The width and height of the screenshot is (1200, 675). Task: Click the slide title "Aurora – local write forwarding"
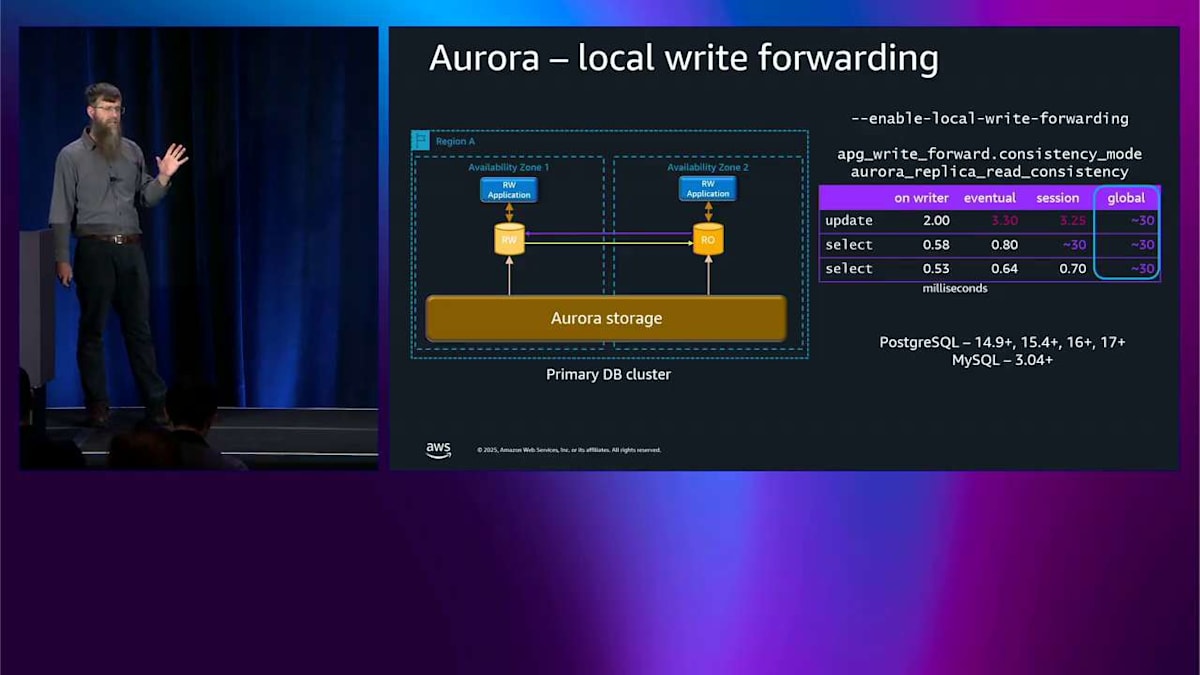tap(683, 58)
